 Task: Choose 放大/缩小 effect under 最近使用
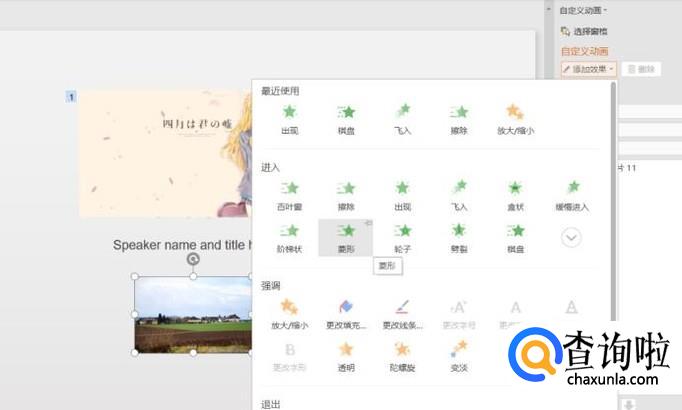pos(515,119)
